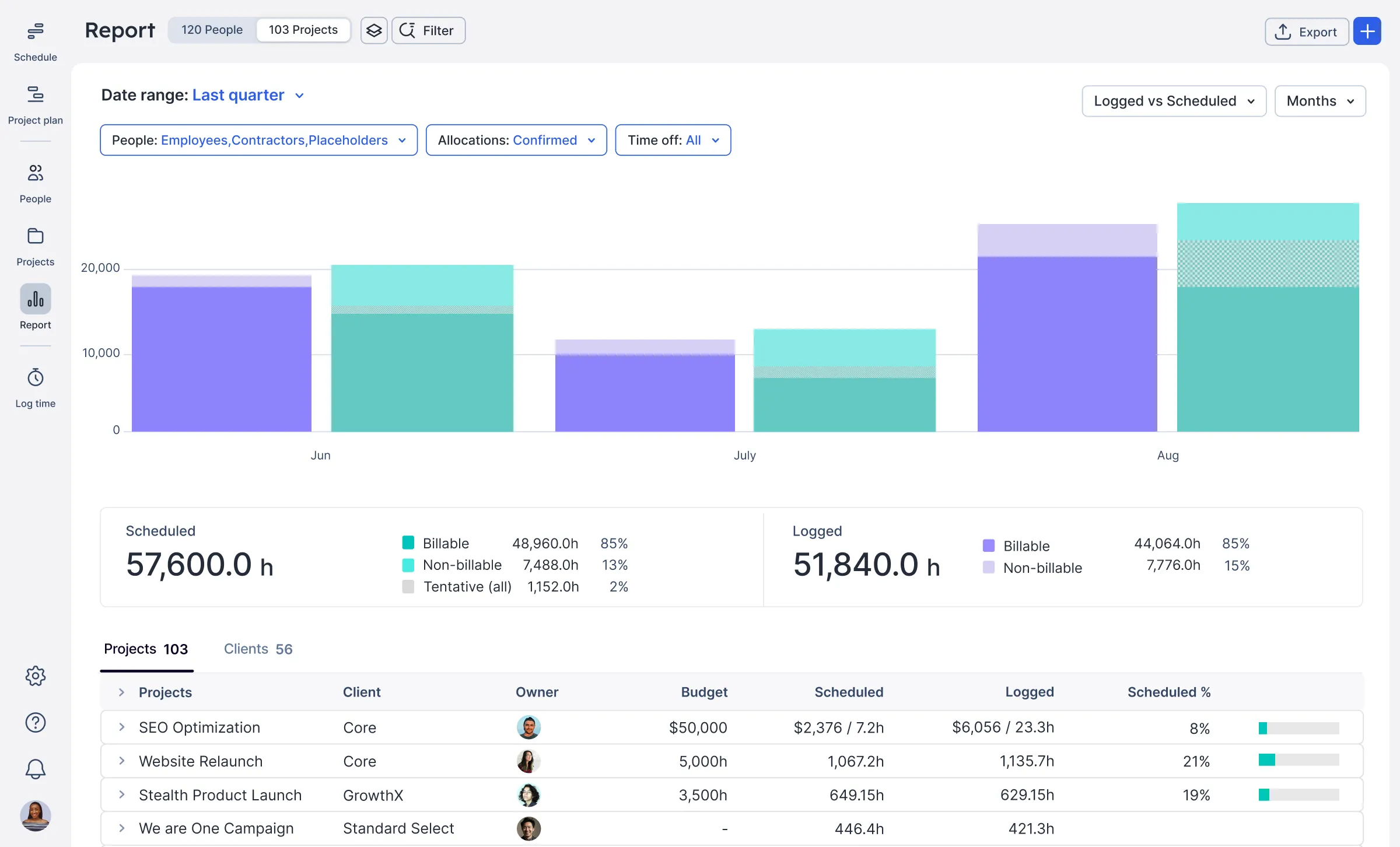
Task: Open the Logged vs Scheduled dropdown
Action: [1173, 100]
